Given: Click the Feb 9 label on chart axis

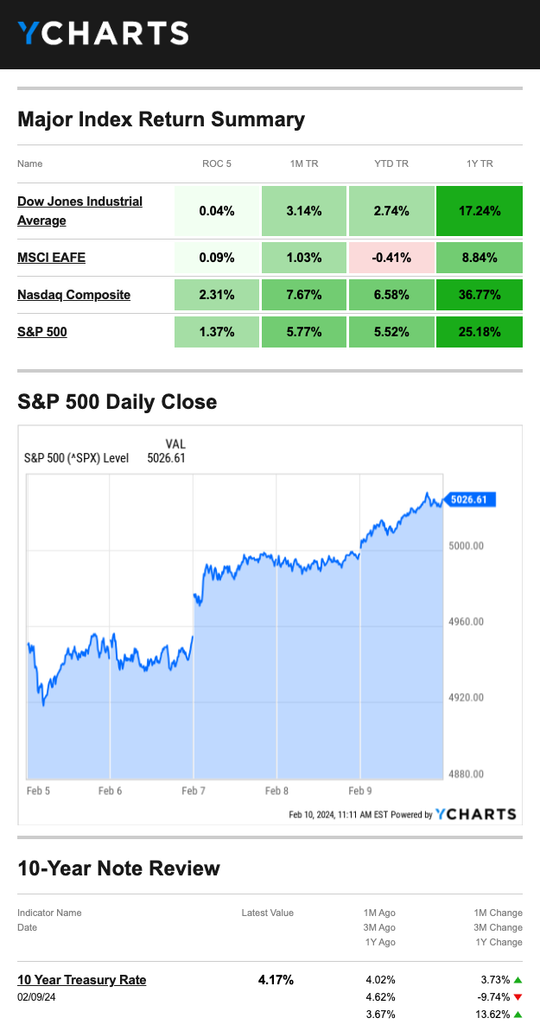Looking at the screenshot, I should click(360, 790).
